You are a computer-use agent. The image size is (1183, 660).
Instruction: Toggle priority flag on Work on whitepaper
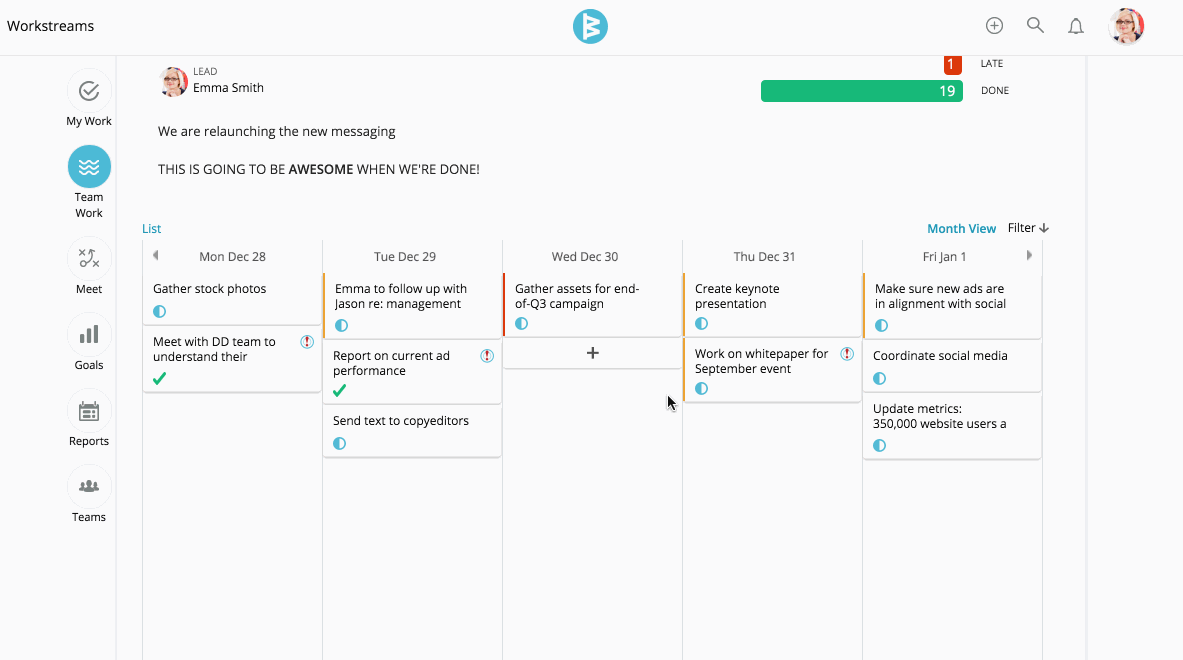pyautogui.click(x=847, y=353)
